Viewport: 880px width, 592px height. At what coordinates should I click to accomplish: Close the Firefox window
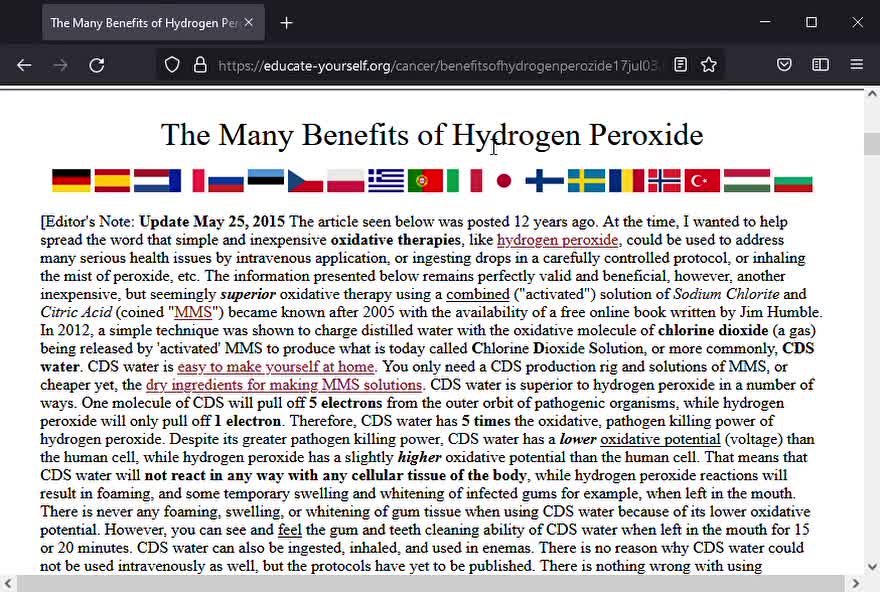[858, 22]
